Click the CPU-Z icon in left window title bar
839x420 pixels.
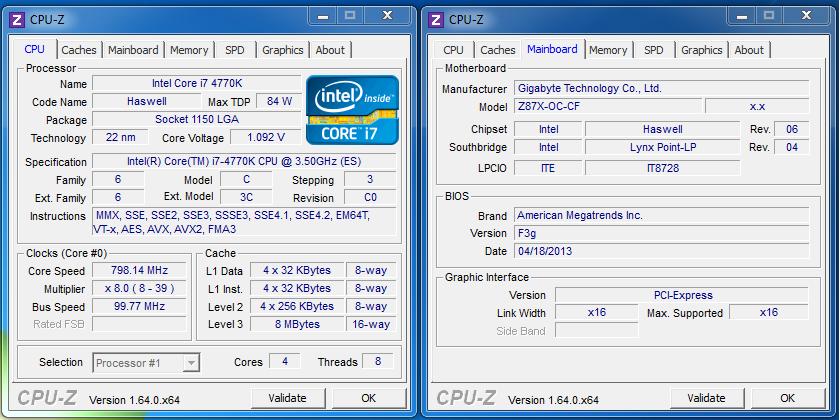pyautogui.click(x=17, y=20)
